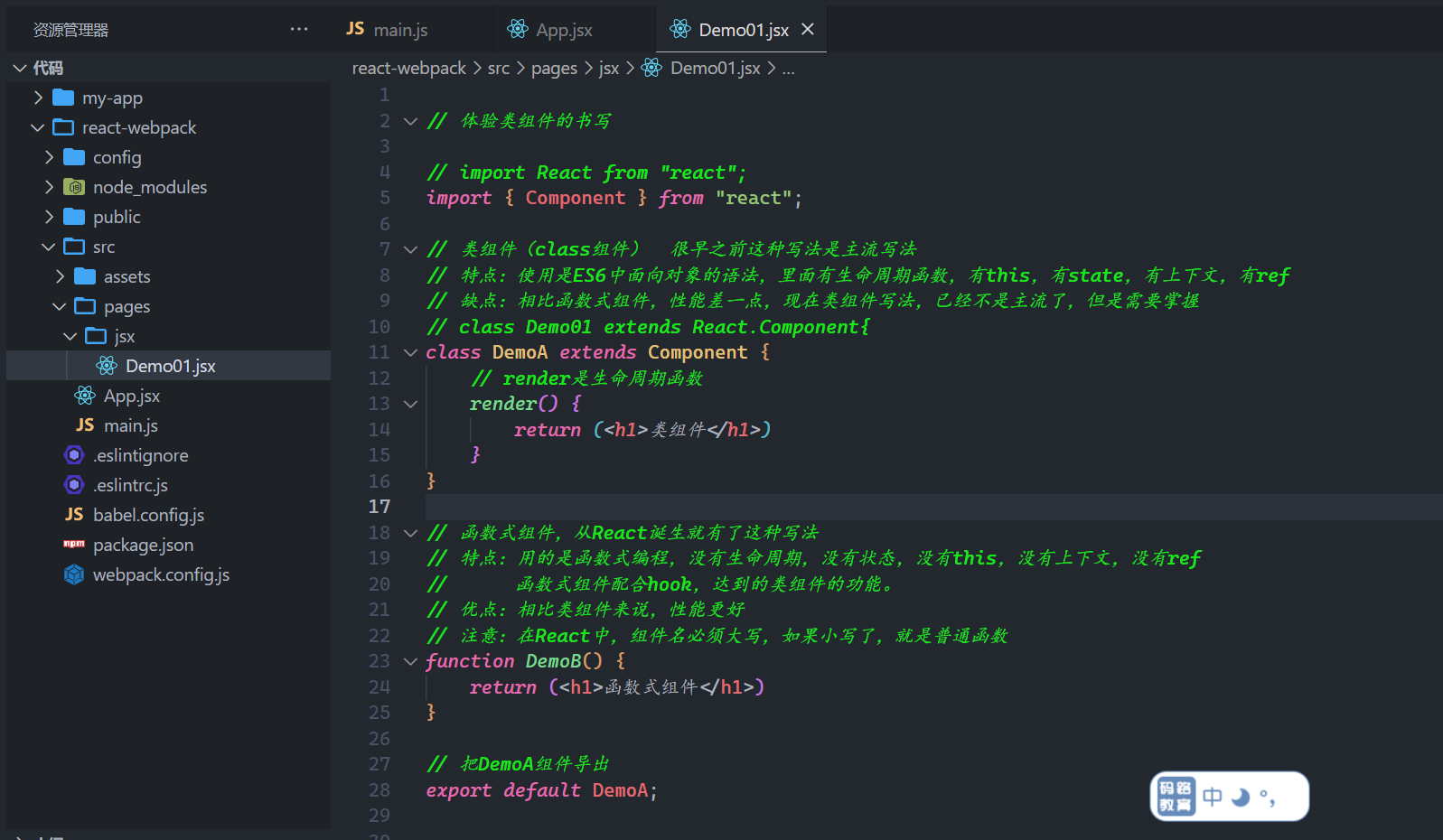Click the react-webpack open folder icon
This screenshot has height=840, width=1443.
63,127
